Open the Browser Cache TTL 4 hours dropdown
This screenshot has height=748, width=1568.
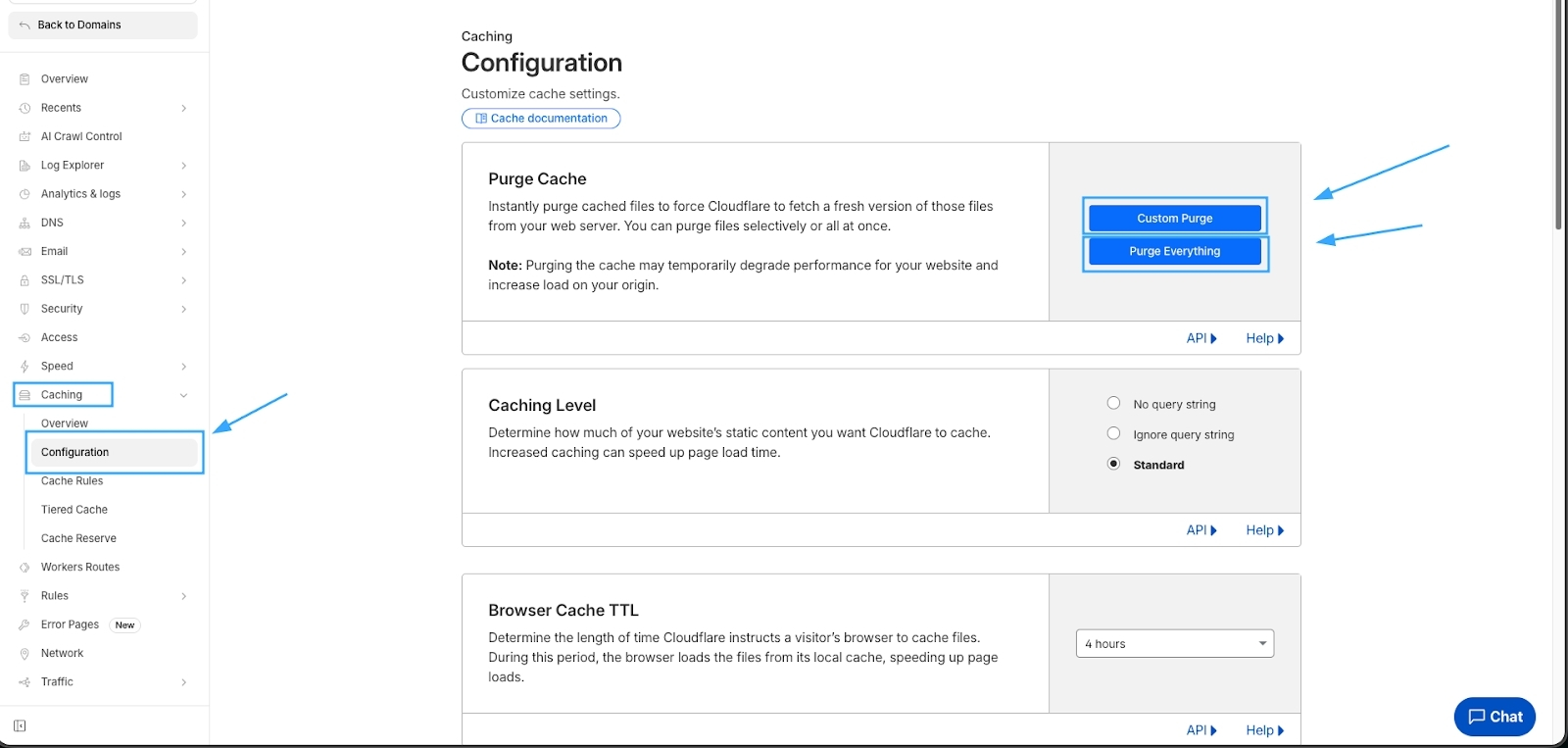pos(1175,643)
